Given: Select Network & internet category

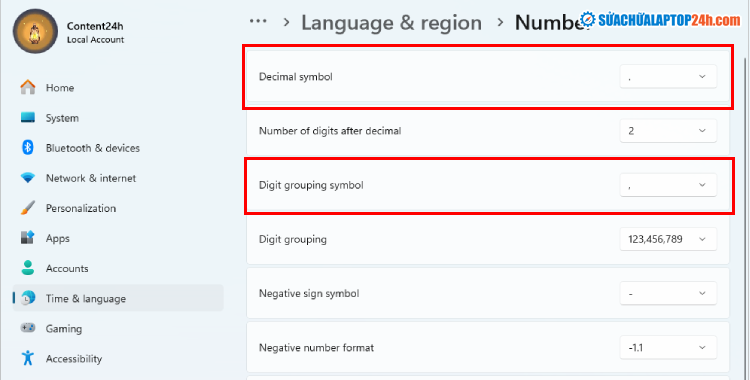Looking at the screenshot, I should tap(118, 178).
